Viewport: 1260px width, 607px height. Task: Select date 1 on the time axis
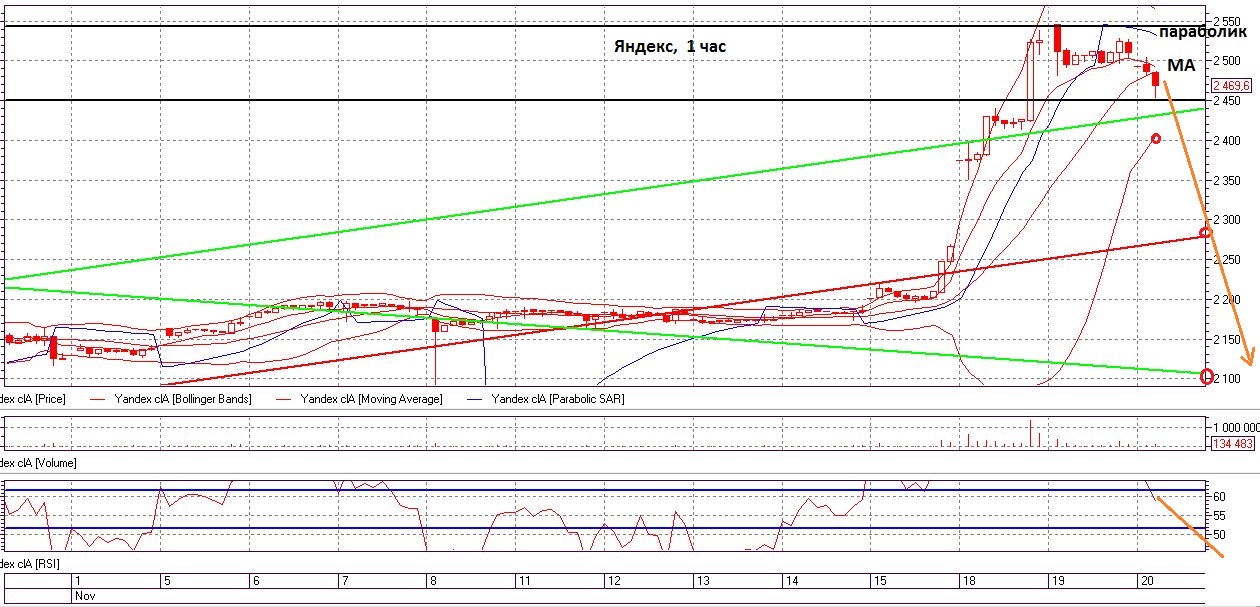[77, 580]
